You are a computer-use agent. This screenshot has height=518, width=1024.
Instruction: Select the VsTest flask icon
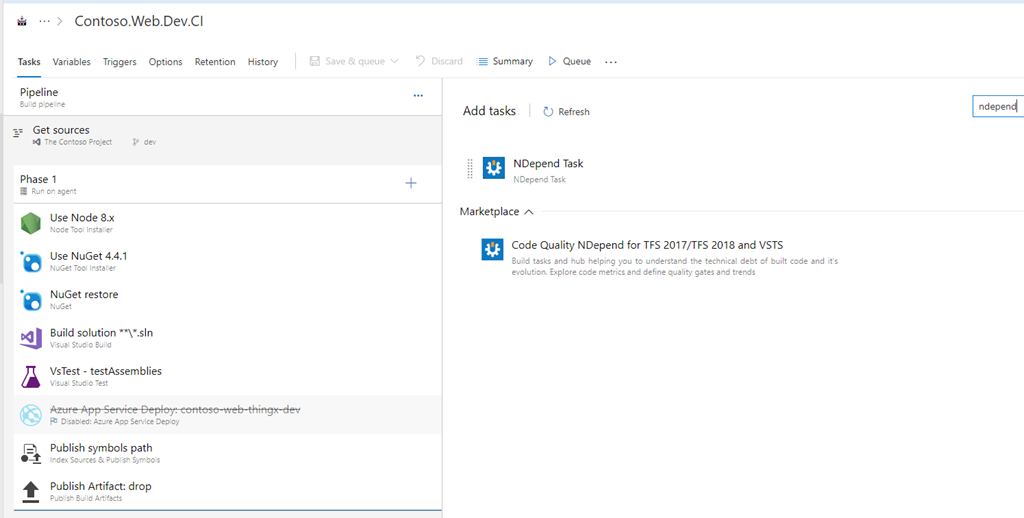[30, 376]
